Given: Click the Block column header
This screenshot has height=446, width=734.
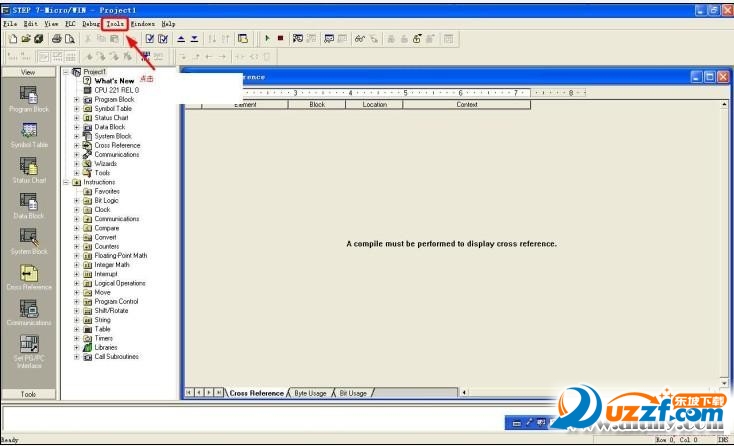Looking at the screenshot, I should (x=317, y=104).
